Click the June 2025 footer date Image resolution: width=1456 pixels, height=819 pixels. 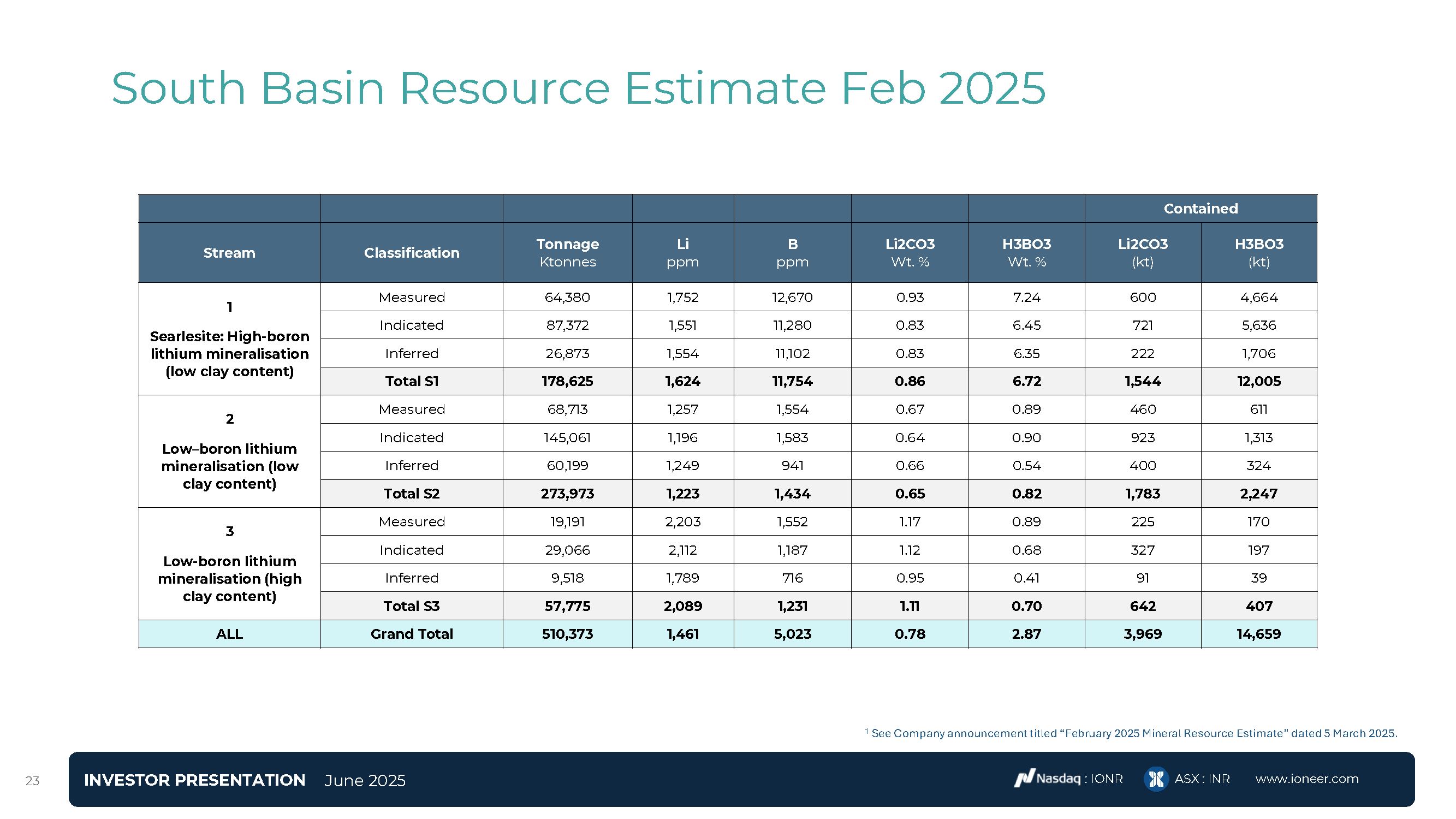pyautogui.click(x=365, y=781)
